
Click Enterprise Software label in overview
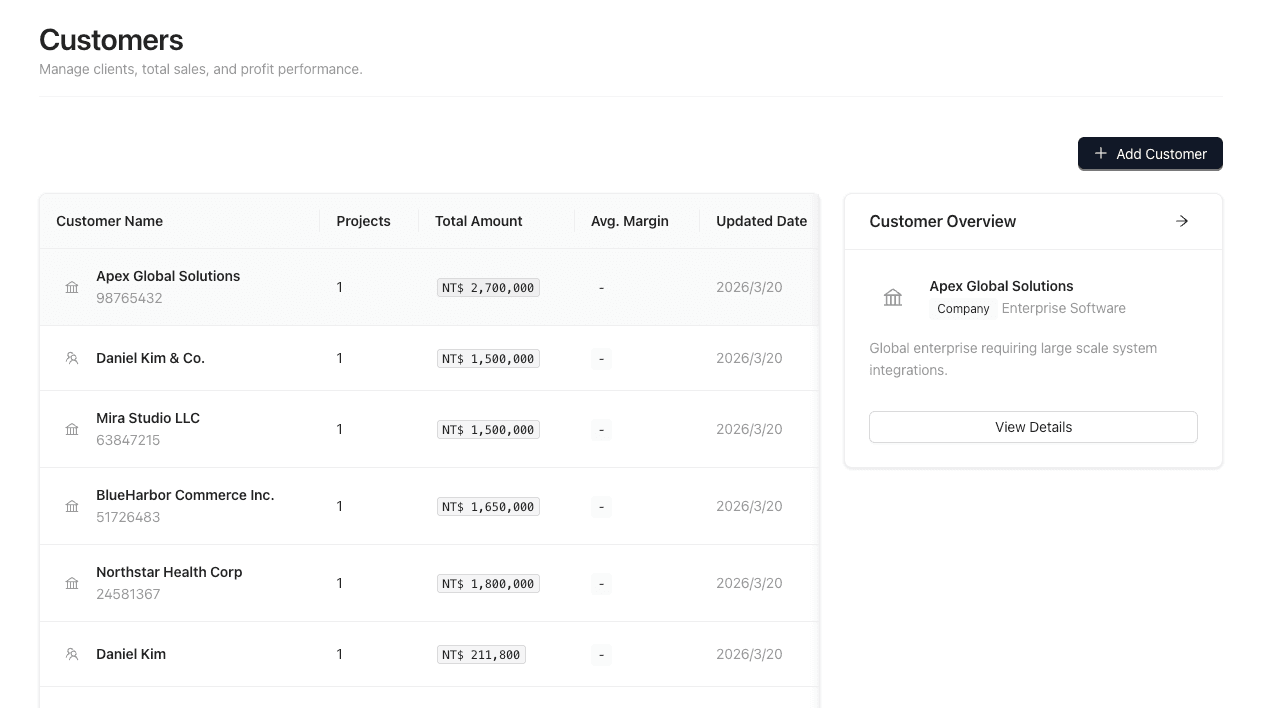(1063, 308)
